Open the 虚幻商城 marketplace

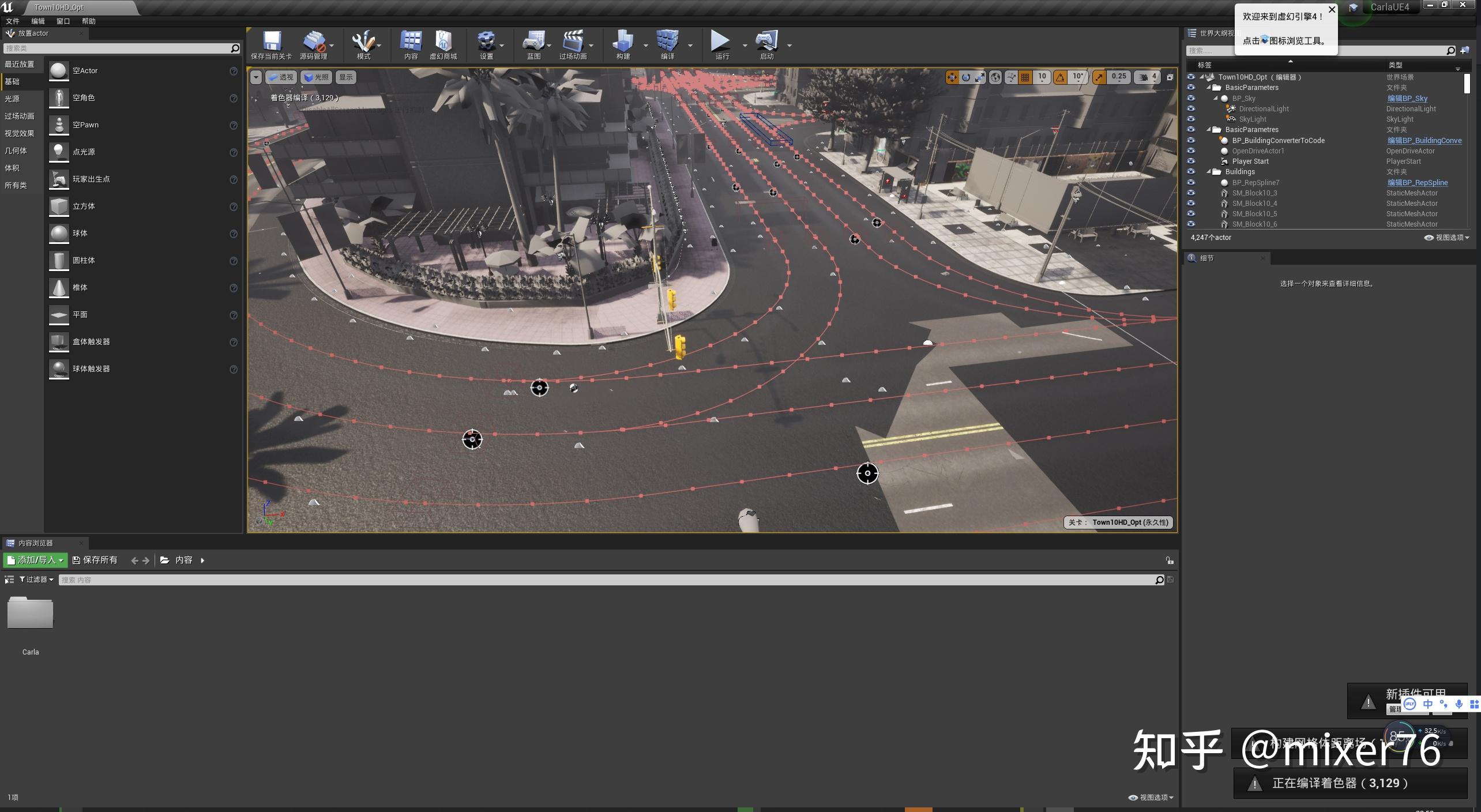click(x=443, y=45)
